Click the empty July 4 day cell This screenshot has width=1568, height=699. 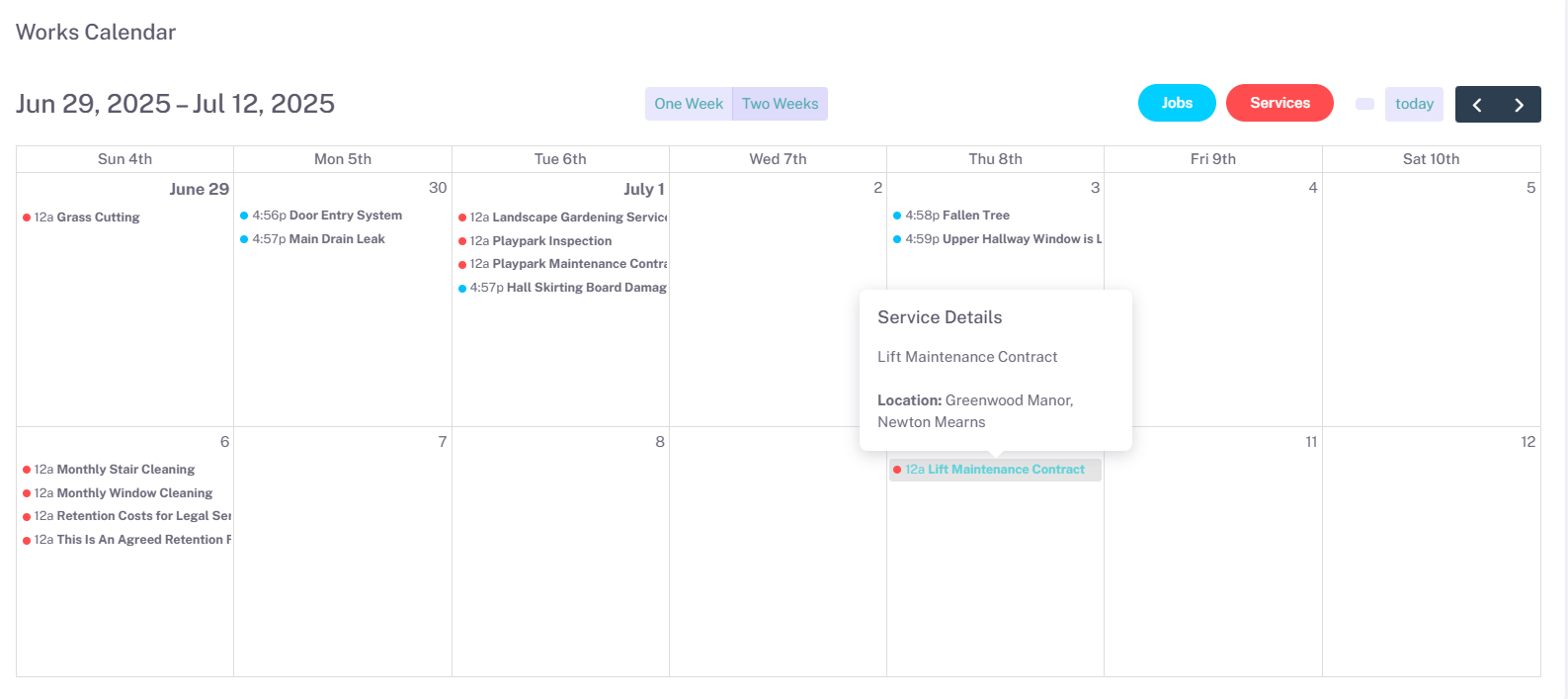1212,316
